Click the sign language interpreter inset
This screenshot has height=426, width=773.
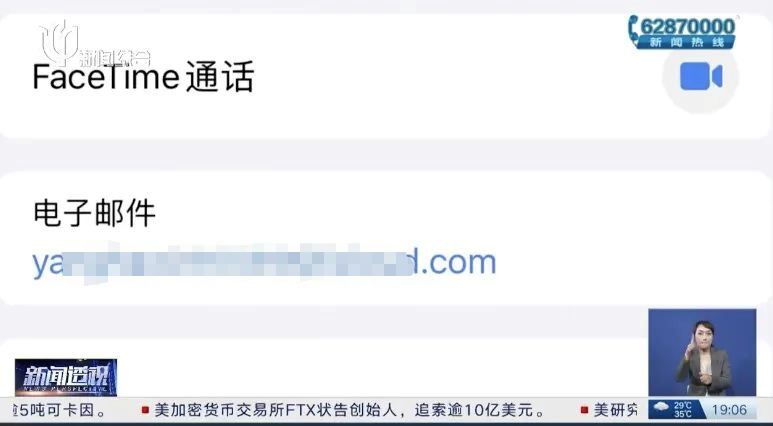coord(702,352)
